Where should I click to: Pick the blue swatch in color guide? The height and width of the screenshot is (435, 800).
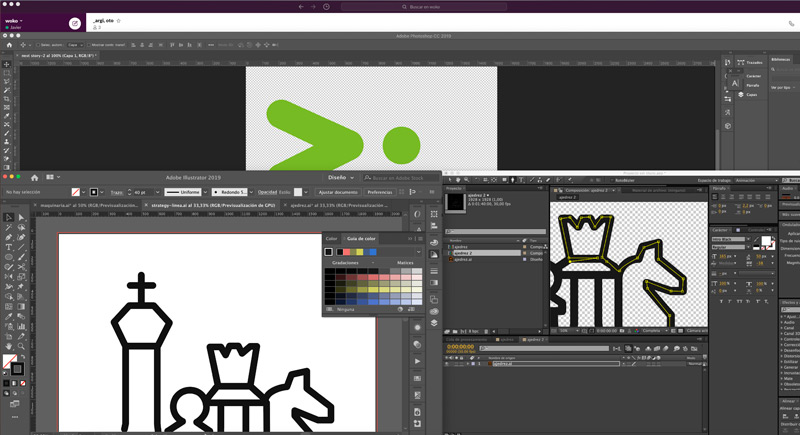coord(372,252)
